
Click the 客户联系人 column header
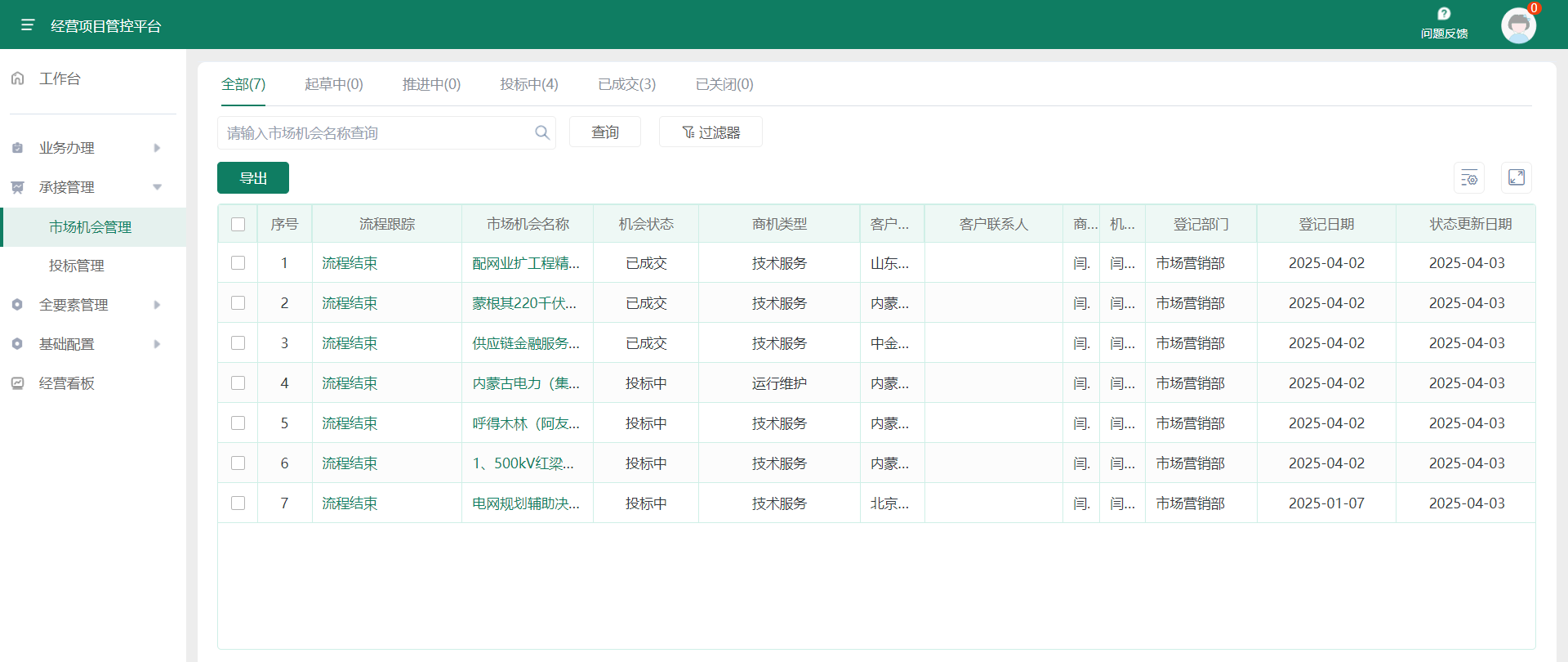pos(993,224)
